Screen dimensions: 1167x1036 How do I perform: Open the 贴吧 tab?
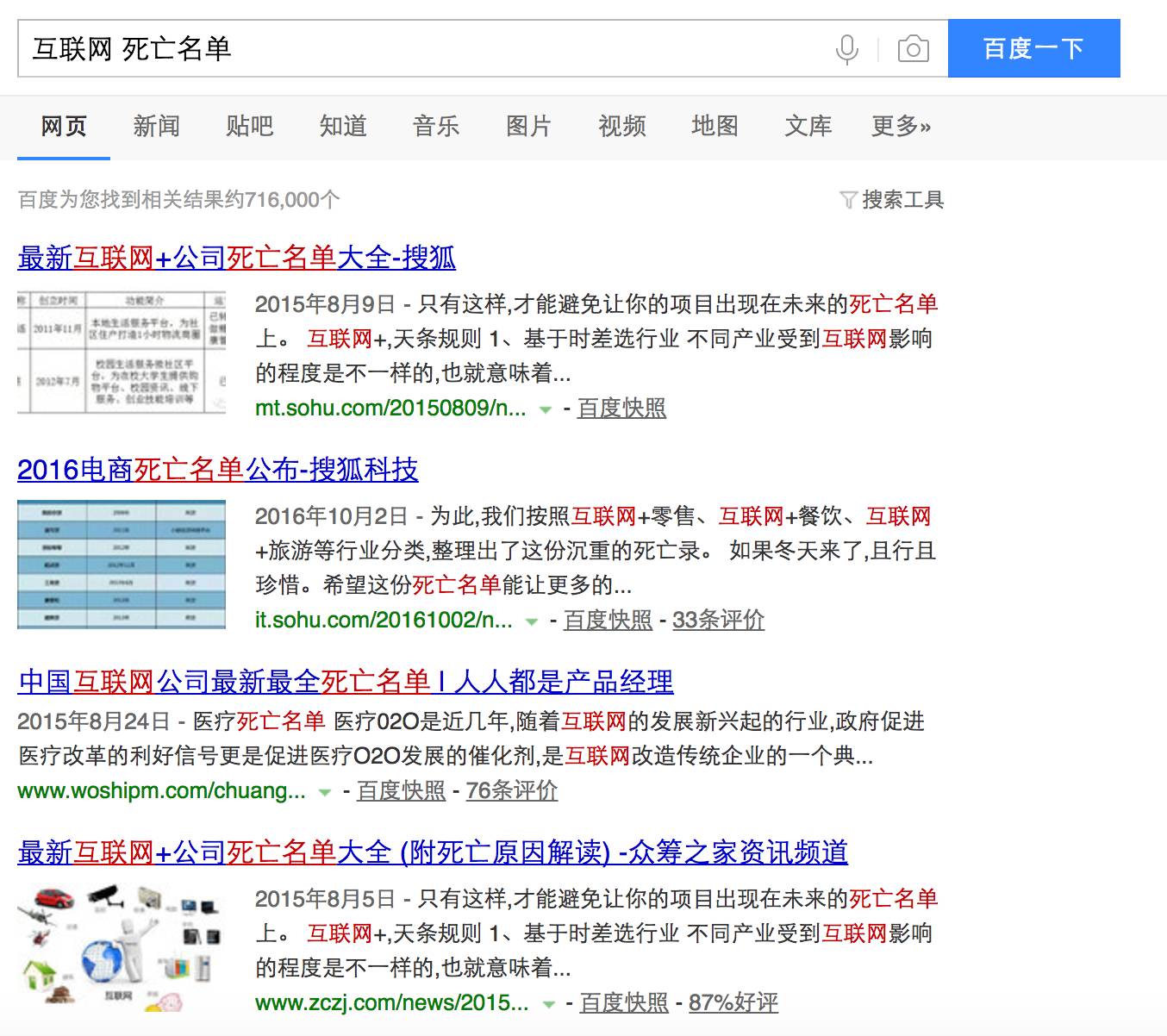pyautogui.click(x=249, y=126)
